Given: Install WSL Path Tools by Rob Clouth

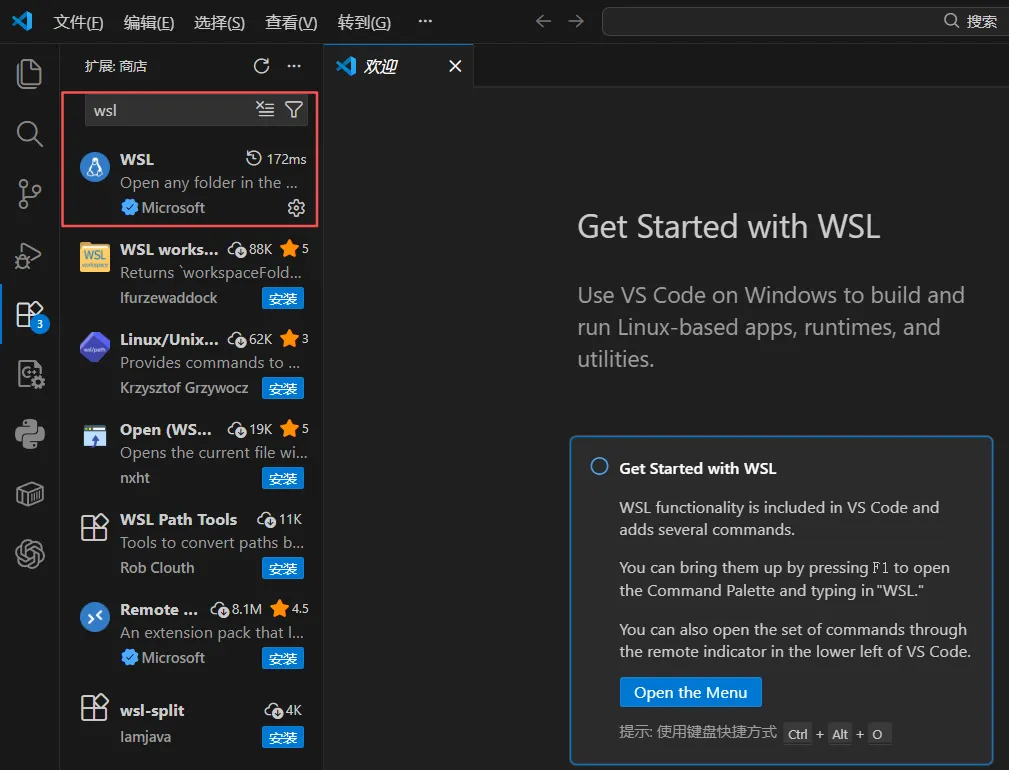Looking at the screenshot, I should coord(282,569).
